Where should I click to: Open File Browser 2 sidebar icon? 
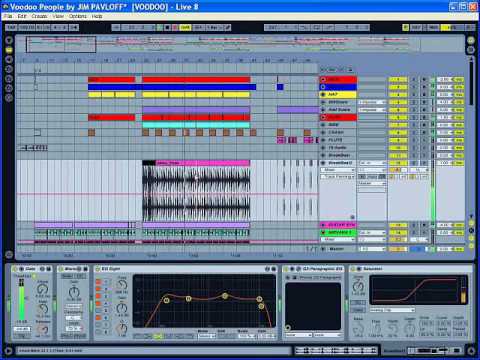[9, 79]
